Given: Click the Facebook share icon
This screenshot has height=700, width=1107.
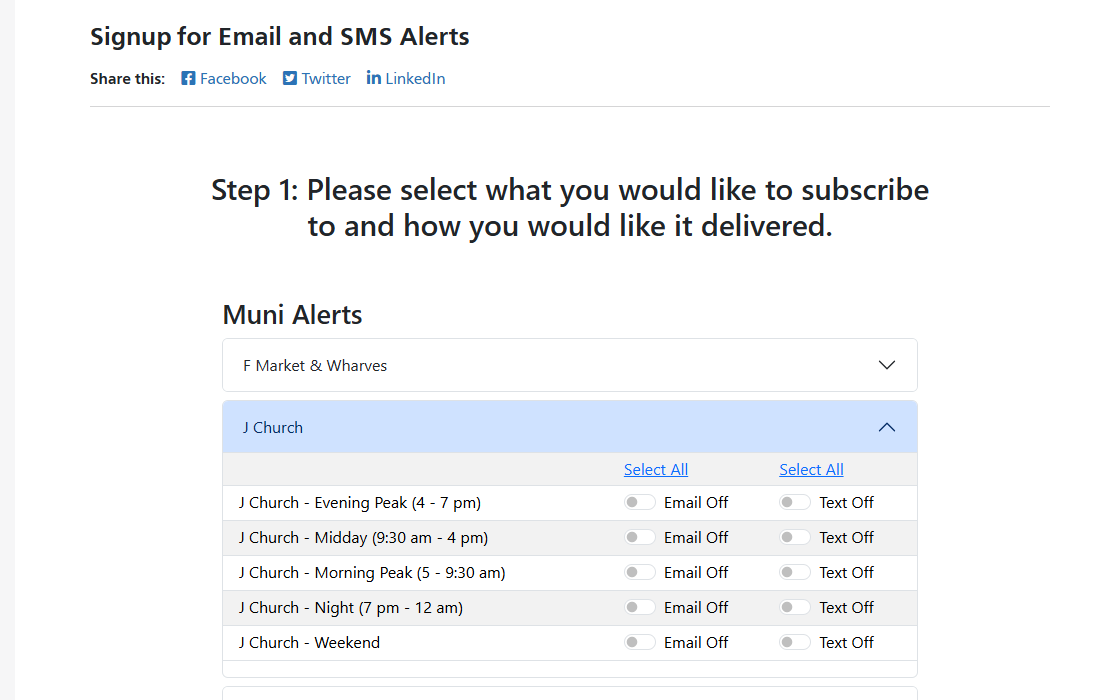Looking at the screenshot, I should (188, 78).
